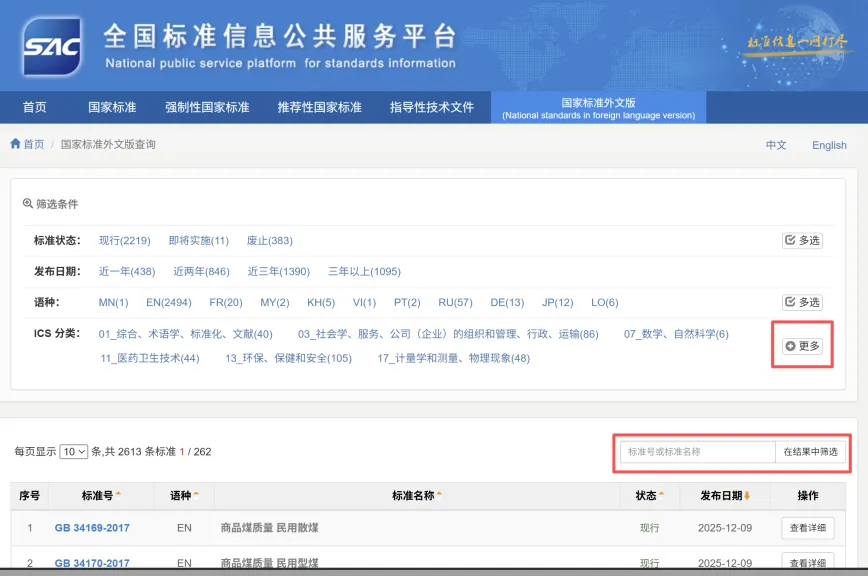Click 现行 status of GB 34169-2017 row
This screenshot has width=868, height=576.
click(x=649, y=528)
